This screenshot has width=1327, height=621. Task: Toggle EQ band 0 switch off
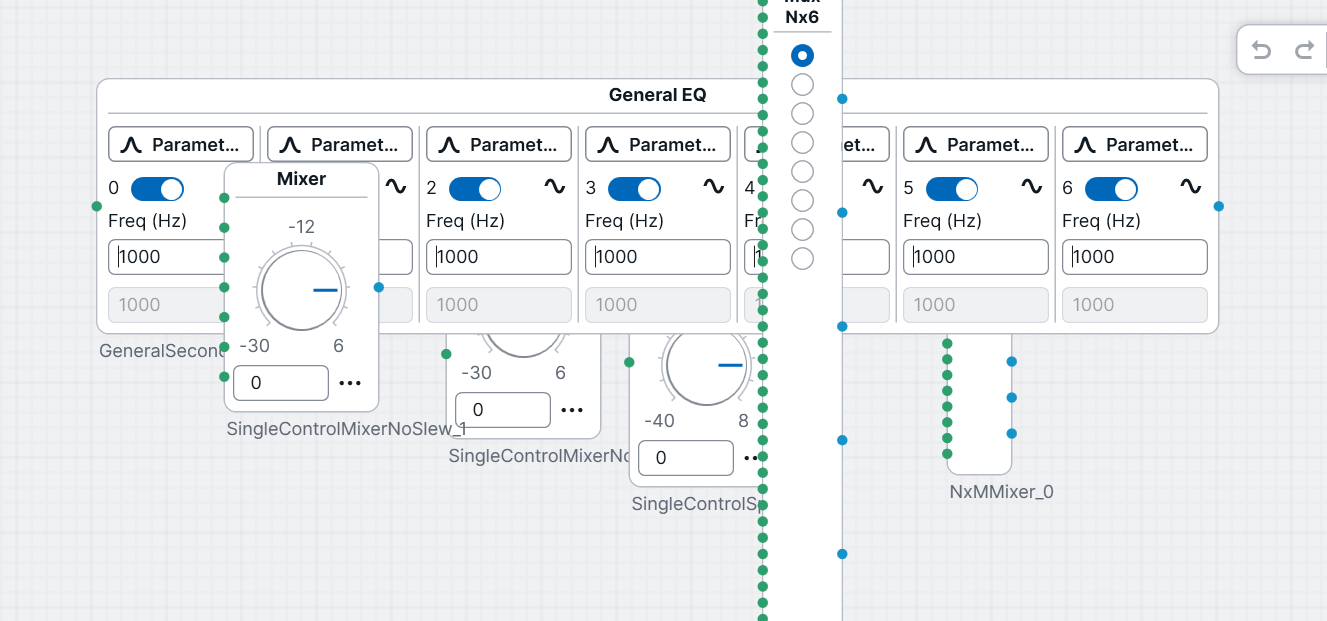(157, 189)
